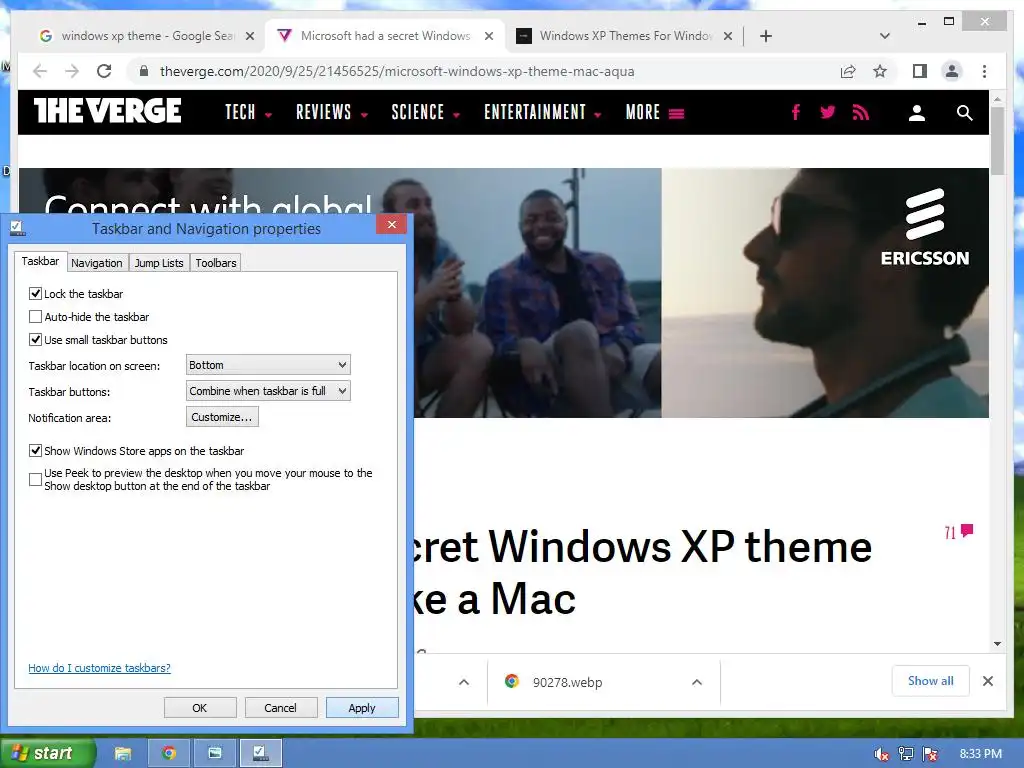Click the page vertical scrollbar thumb
Viewport: 1024px width, 768px height.
[997, 140]
